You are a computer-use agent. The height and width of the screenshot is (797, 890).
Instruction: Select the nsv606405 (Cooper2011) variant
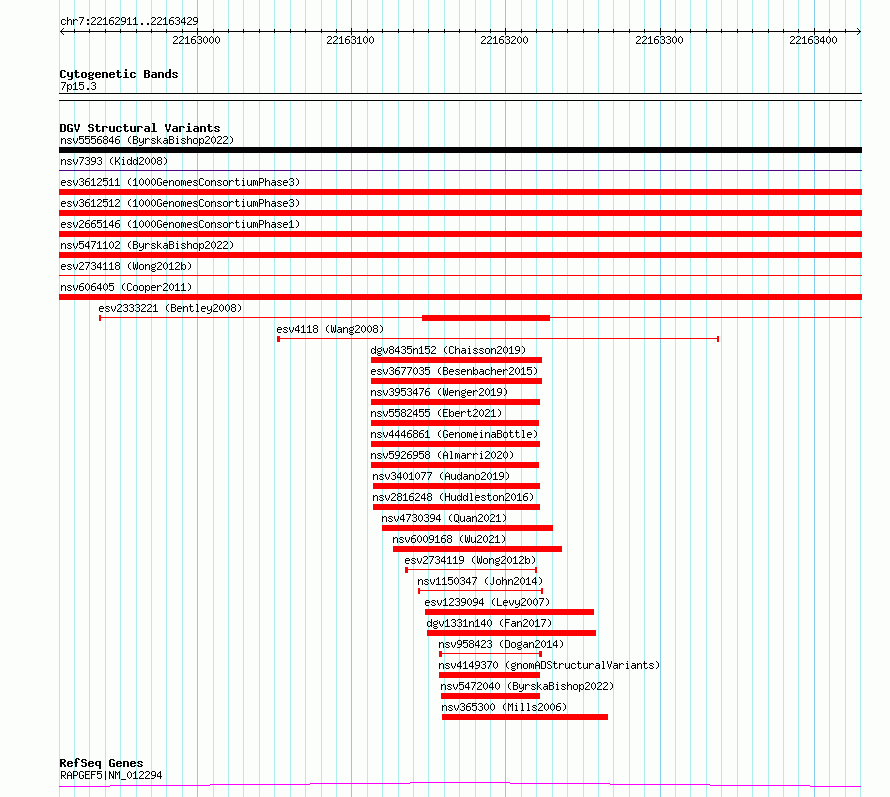pyautogui.click(x=126, y=287)
